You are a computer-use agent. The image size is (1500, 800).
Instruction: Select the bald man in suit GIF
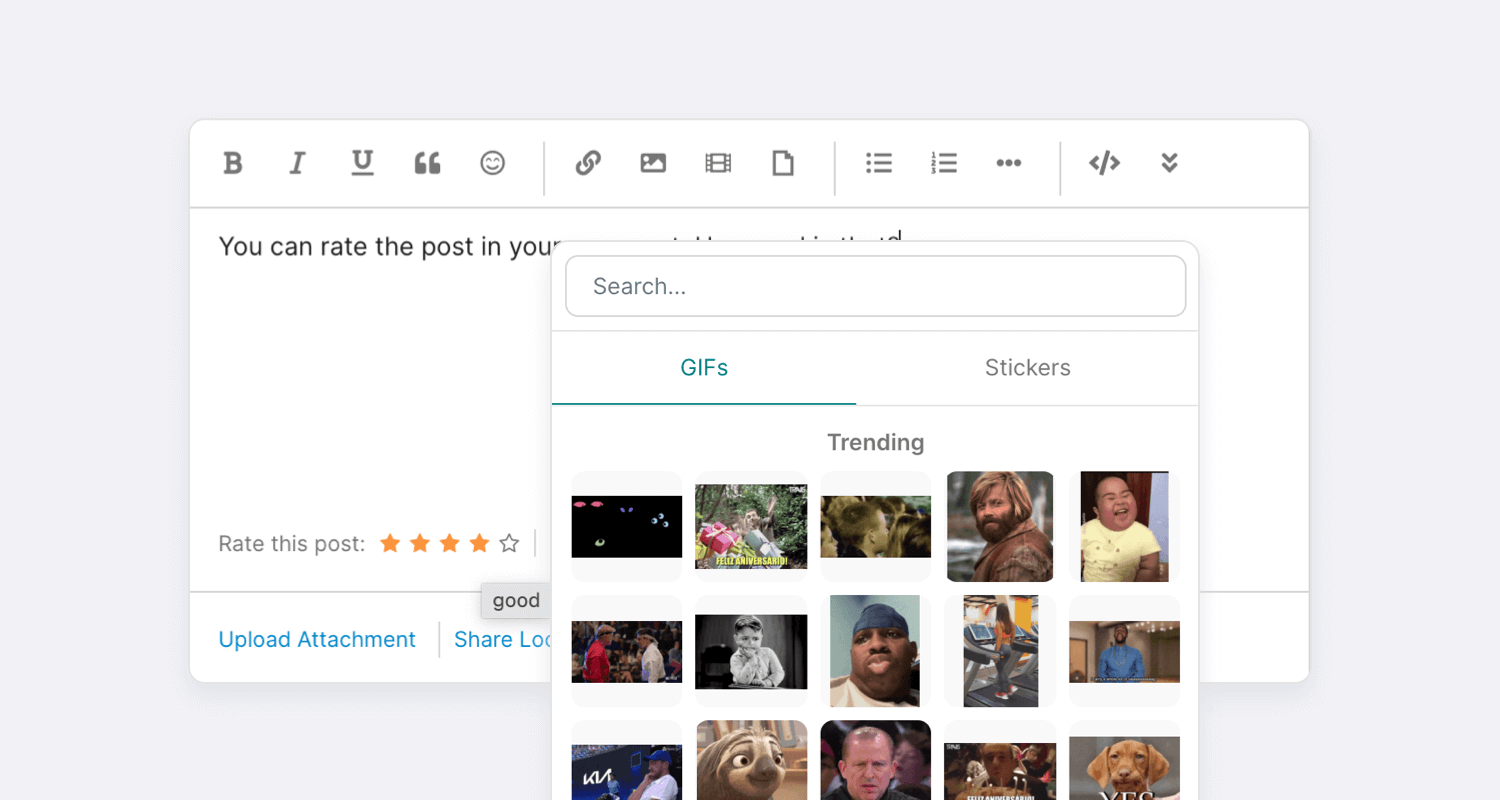[x=875, y=760]
